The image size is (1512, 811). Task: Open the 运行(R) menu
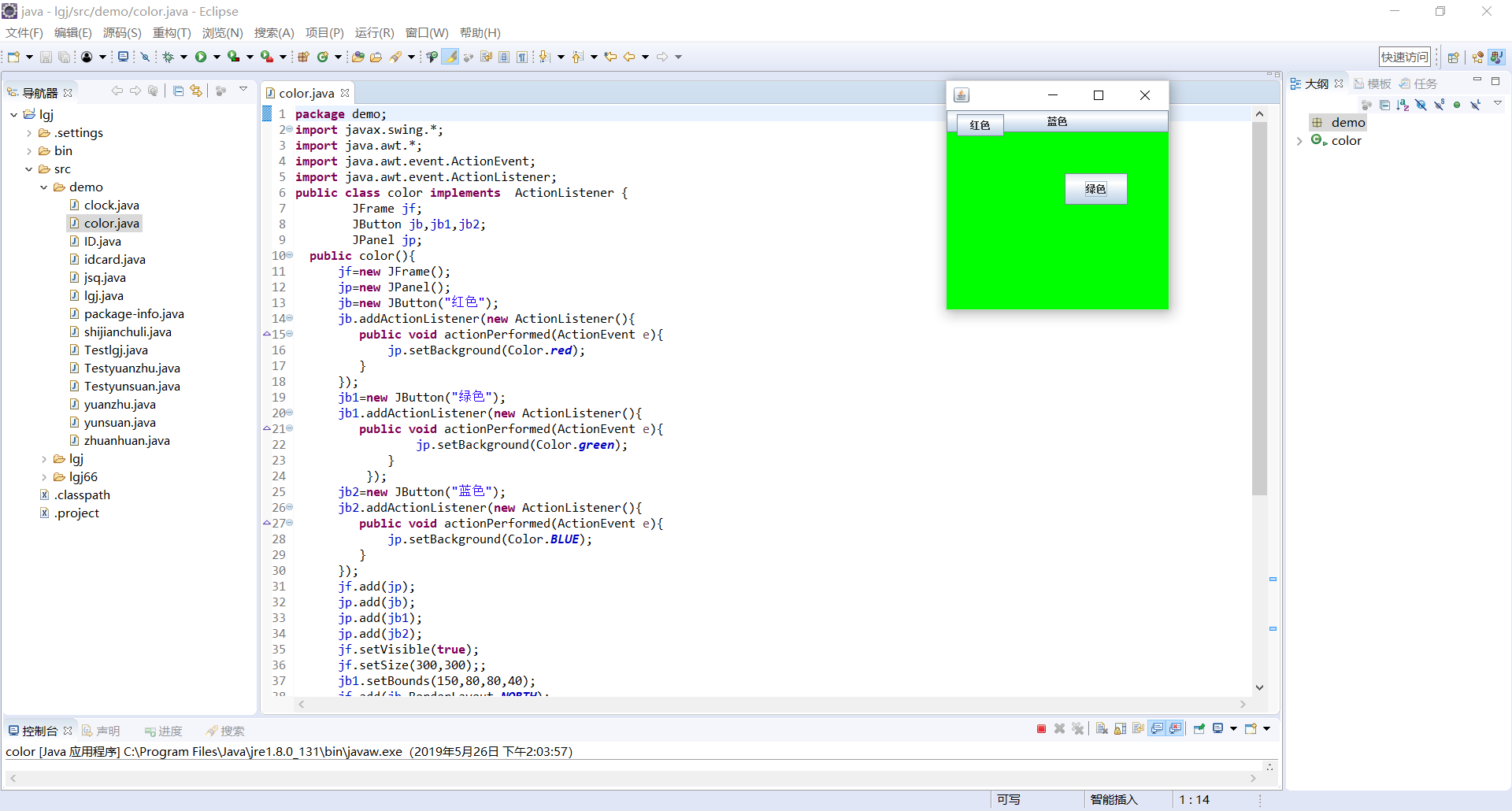coord(374,33)
